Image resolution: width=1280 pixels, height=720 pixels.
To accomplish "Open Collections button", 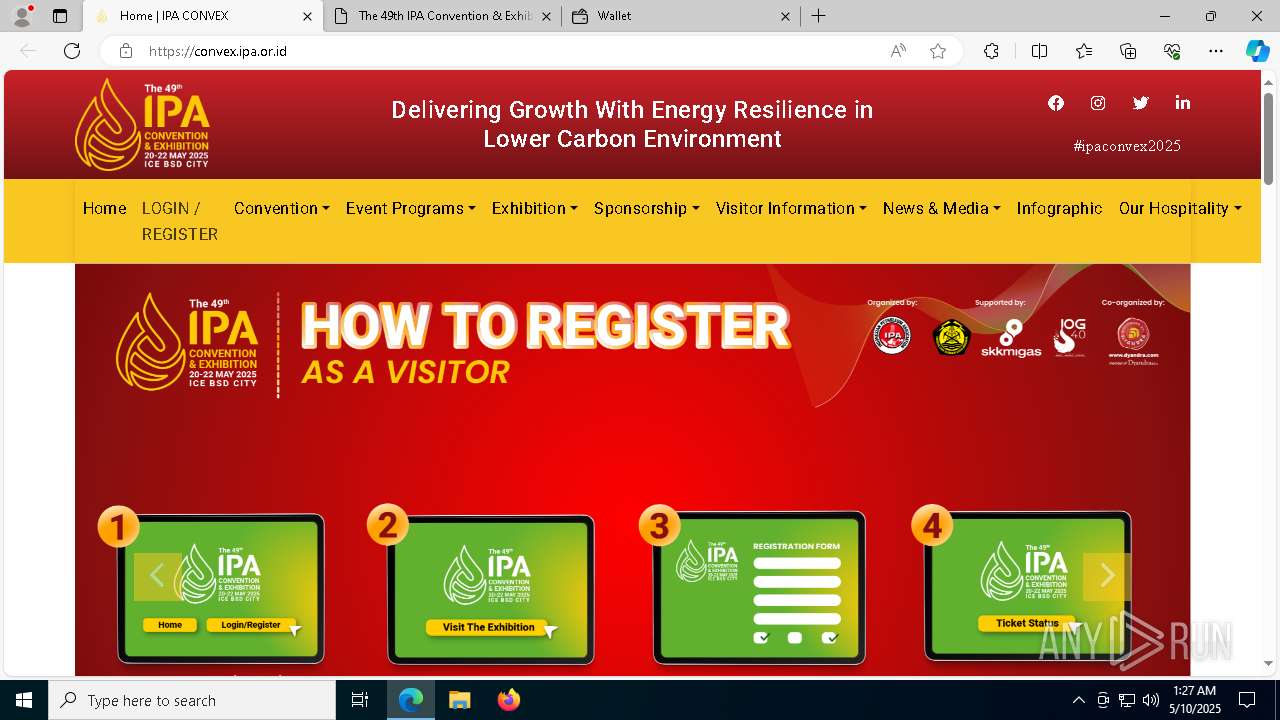I will click(1128, 51).
